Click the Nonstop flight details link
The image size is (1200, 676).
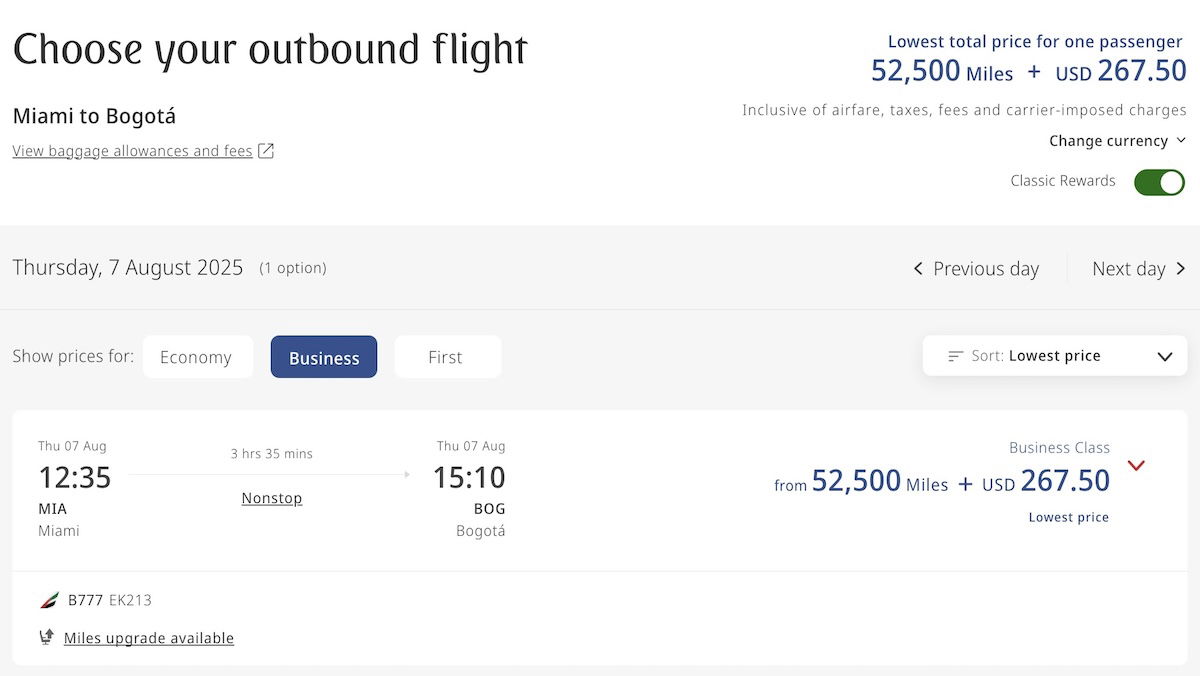click(272, 498)
